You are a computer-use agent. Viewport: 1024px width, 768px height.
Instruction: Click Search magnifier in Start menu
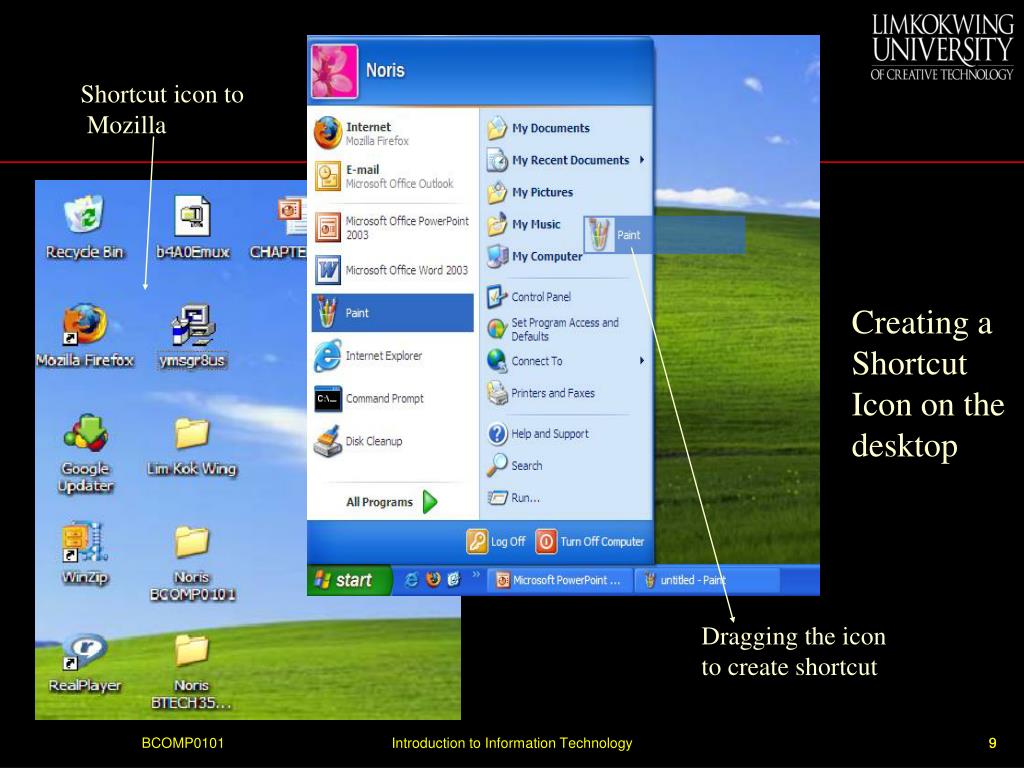click(497, 465)
